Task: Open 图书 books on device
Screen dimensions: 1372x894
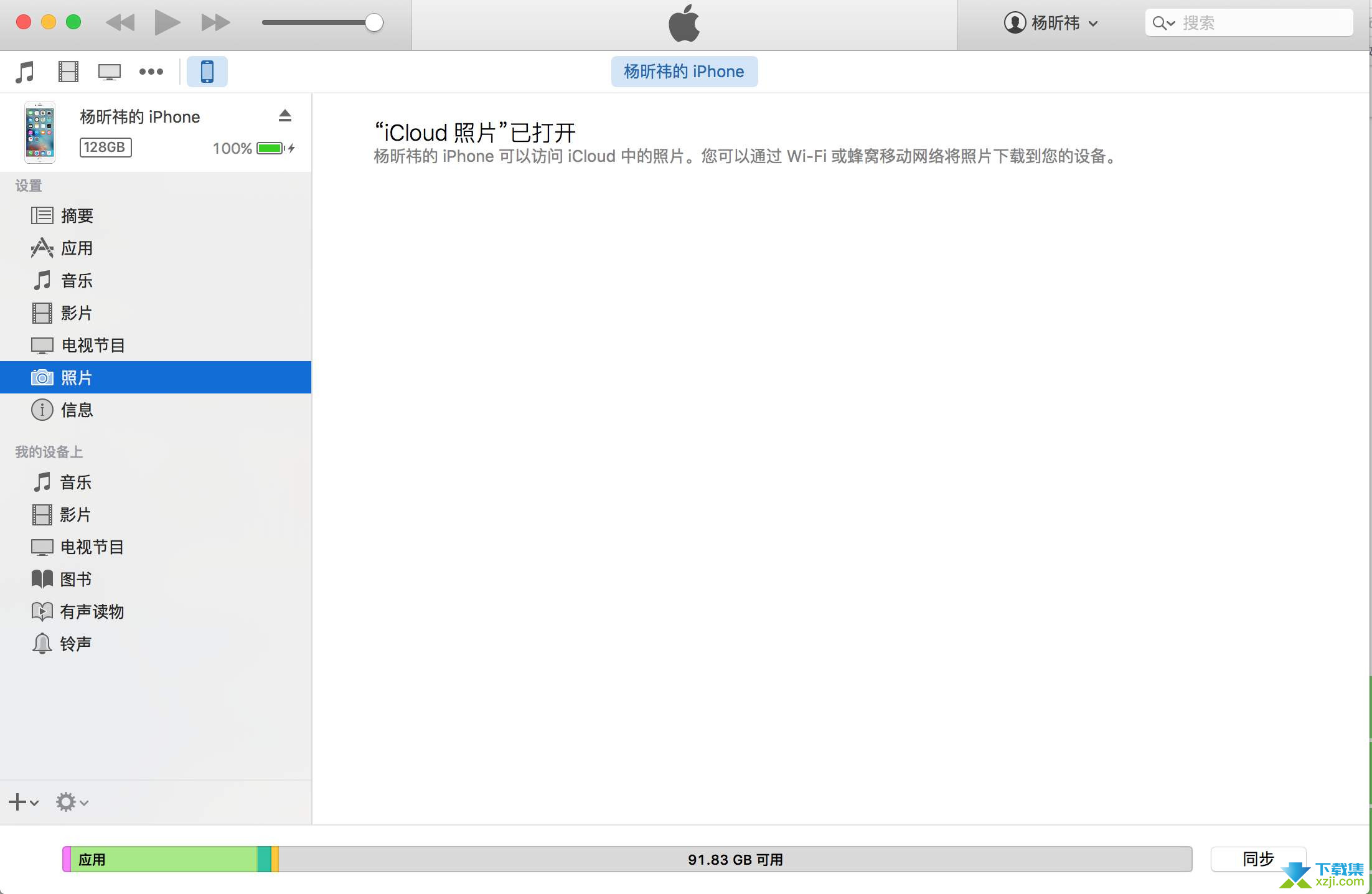Action: [156, 579]
